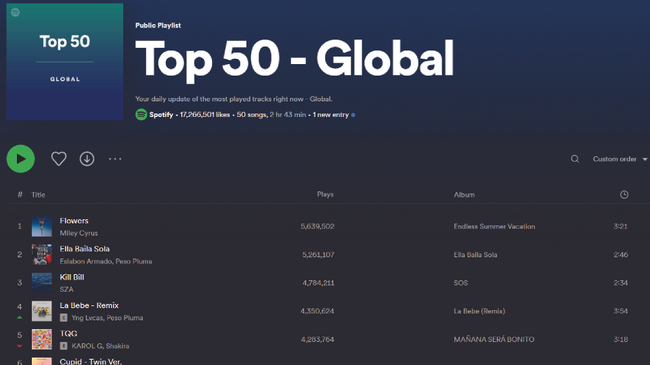The width and height of the screenshot is (650, 365).
Task: Click the Kill Bill cover thumbnail
Action: [42, 283]
